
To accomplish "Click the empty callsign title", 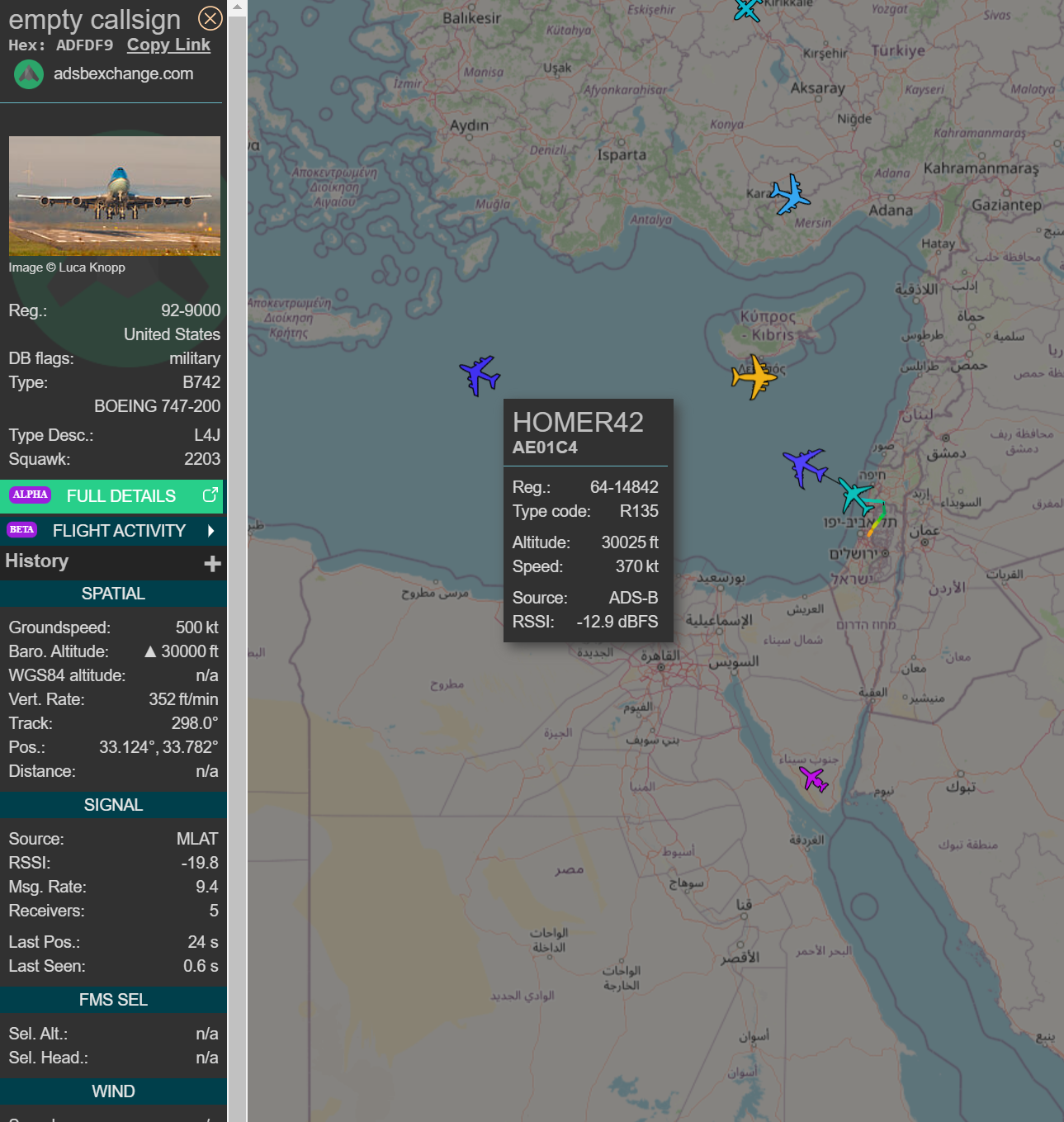I will (95, 20).
